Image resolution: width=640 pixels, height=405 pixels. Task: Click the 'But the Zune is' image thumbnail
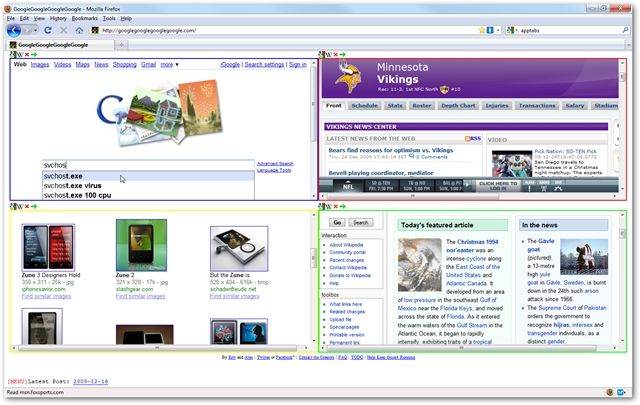coord(239,249)
